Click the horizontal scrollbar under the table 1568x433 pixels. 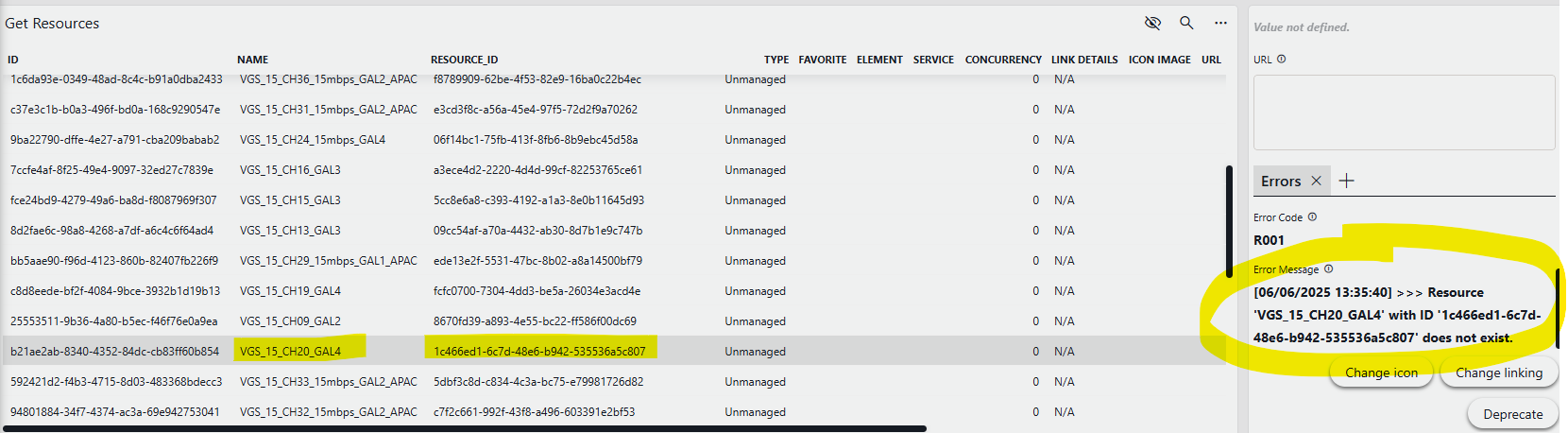click(463, 429)
